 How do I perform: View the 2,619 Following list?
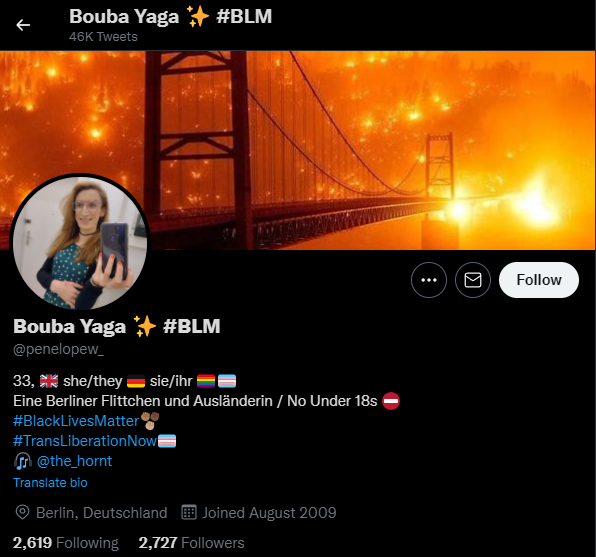pos(66,543)
